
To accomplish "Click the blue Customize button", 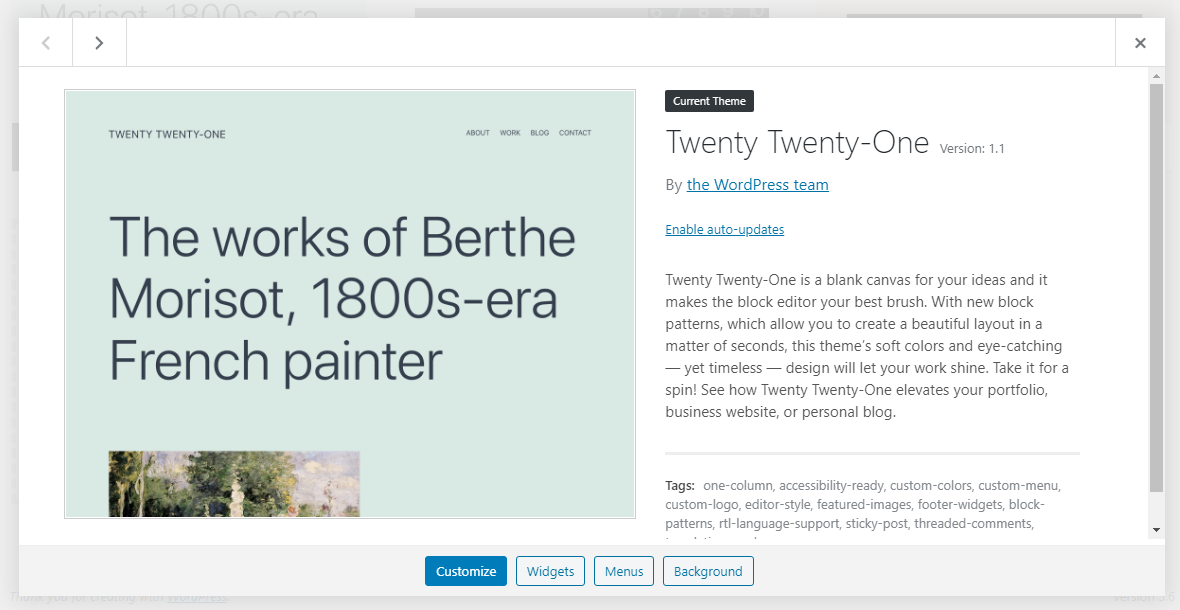I will pos(466,571).
